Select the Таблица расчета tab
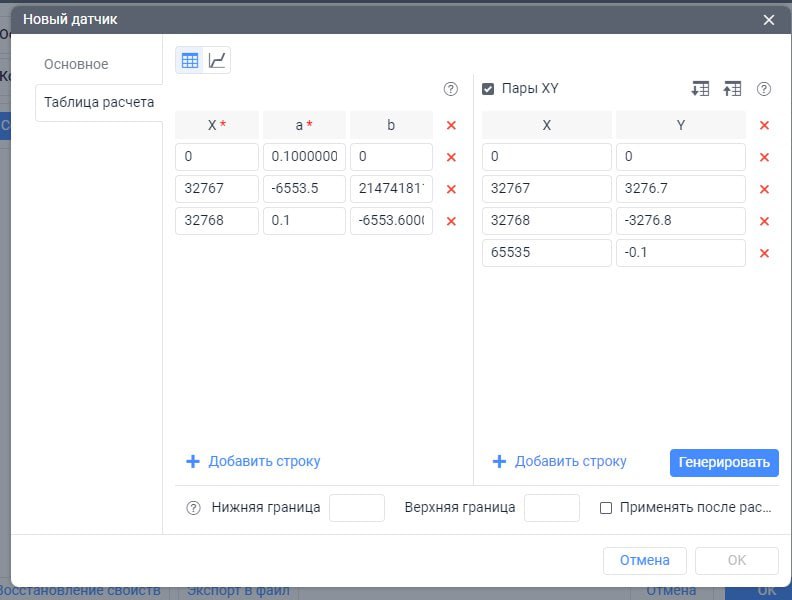The image size is (792, 600). pyautogui.click(x=99, y=103)
